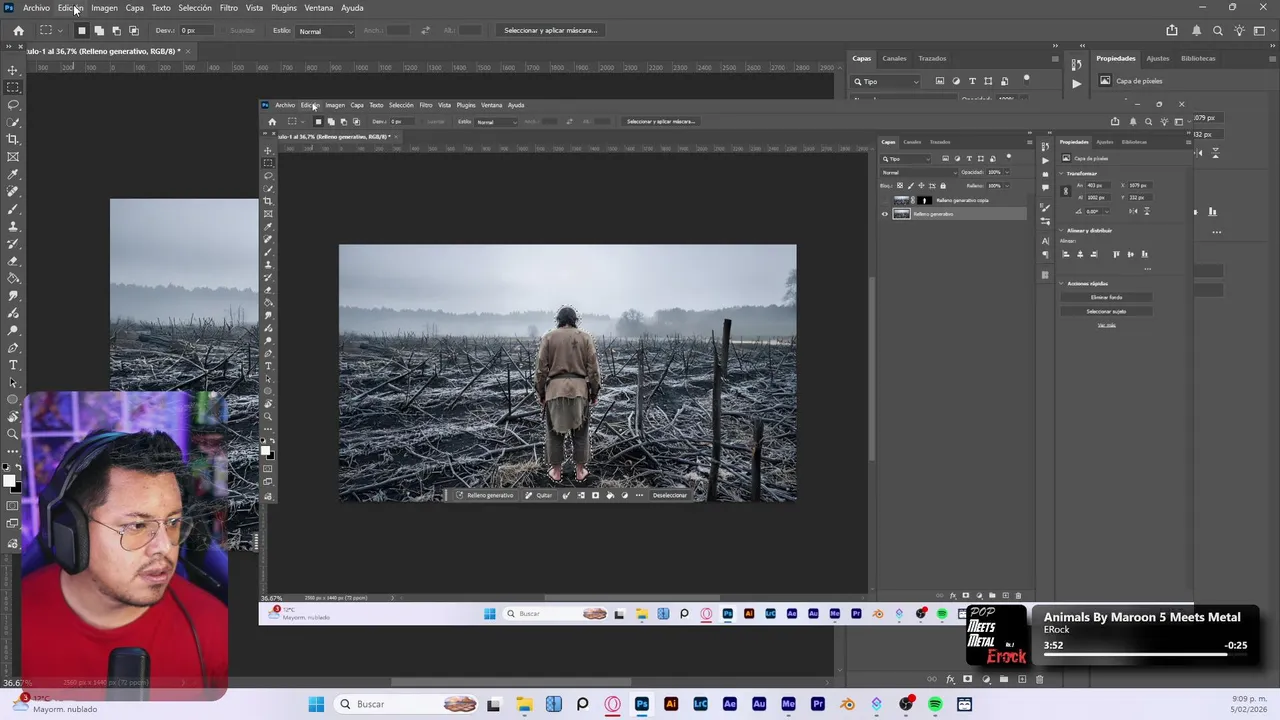Flip vertically in the inner Propiedades panel

1146,211
